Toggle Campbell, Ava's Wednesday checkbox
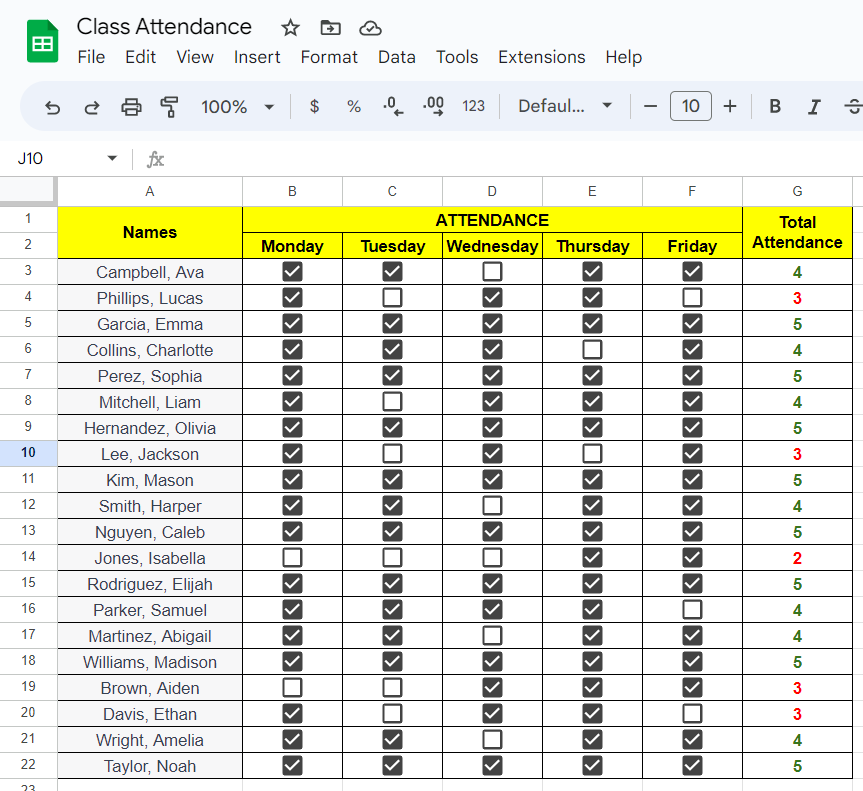Image resolution: width=863 pixels, height=791 pixels. tap(492, 271)
